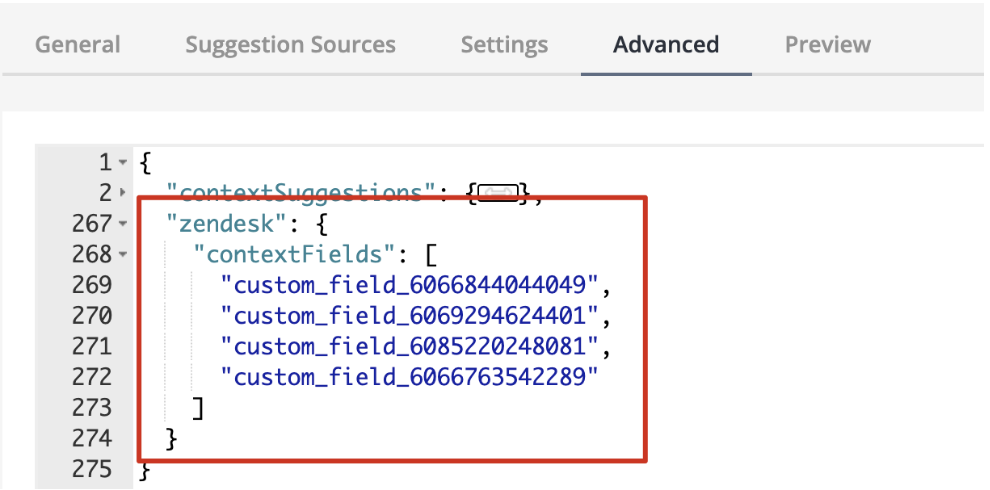Screen dimensions: 990x490
Task: Collapse the zendesk object at line 267
Action: click(x=122, y=224)
